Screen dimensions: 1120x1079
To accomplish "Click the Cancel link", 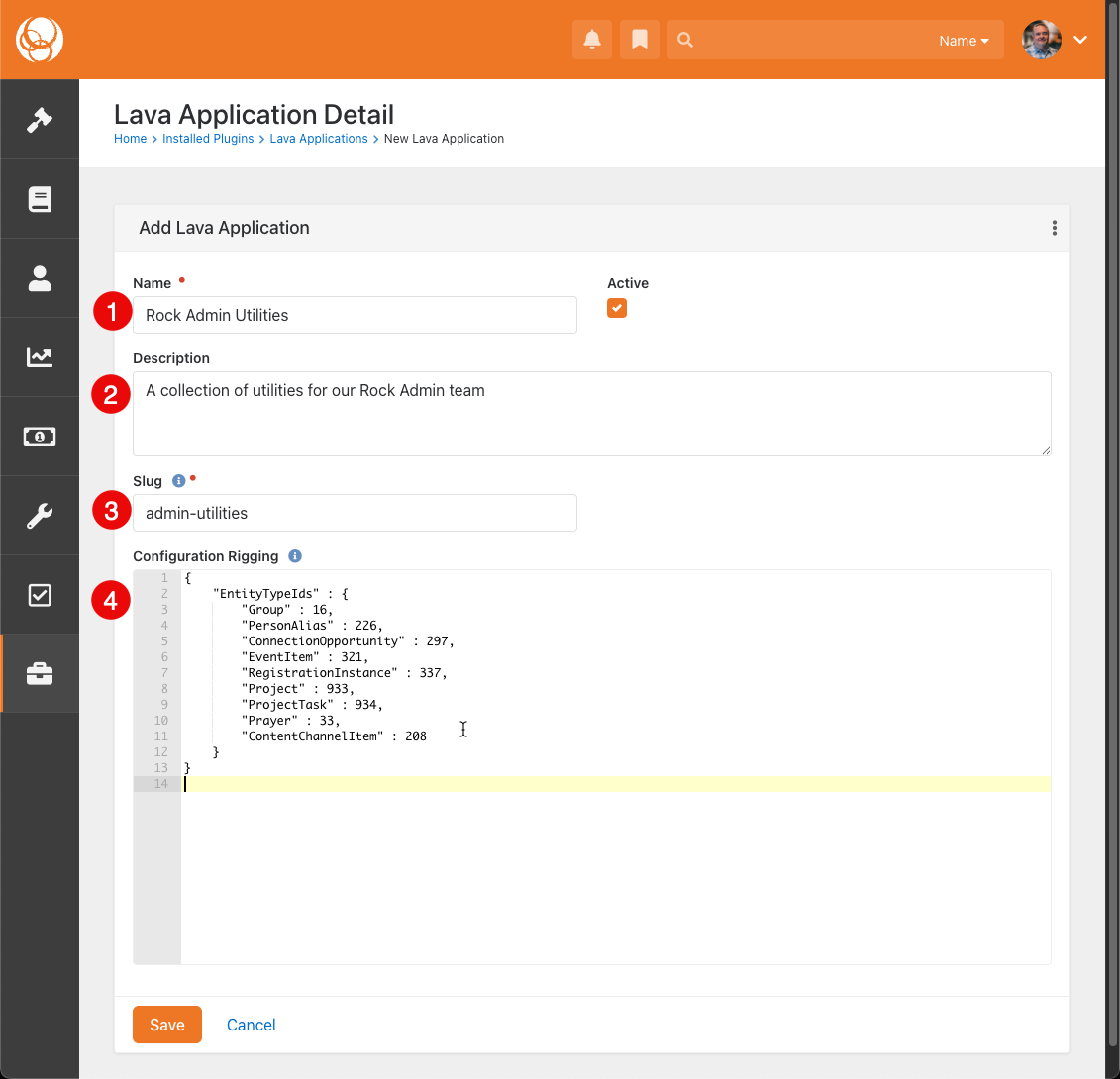I will (x=251, y=1025).
